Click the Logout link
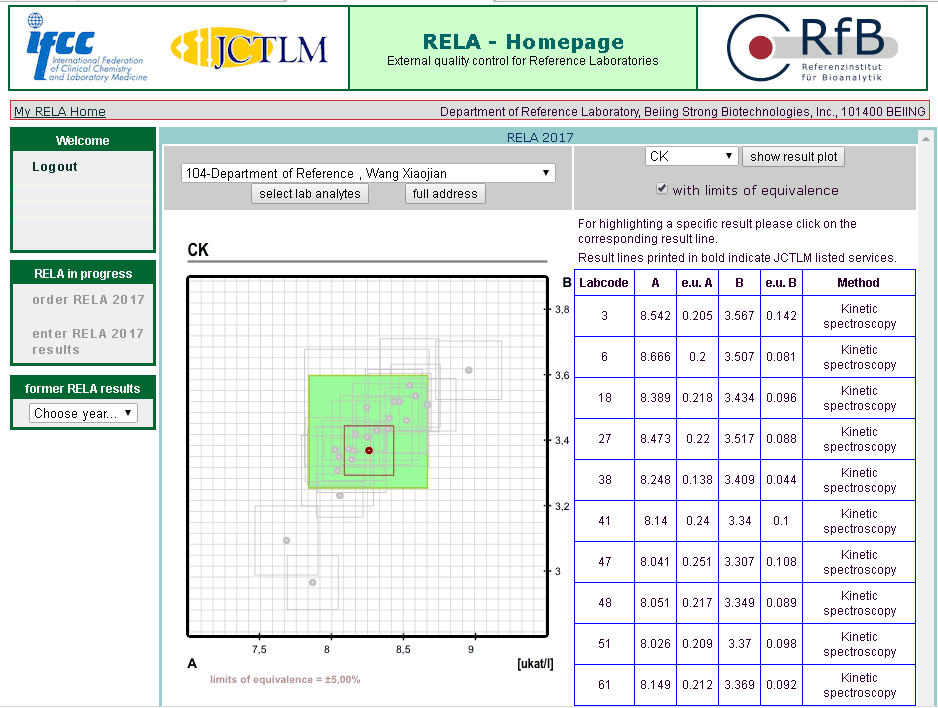Screen dimensions: 938x708 click(55, 167)
